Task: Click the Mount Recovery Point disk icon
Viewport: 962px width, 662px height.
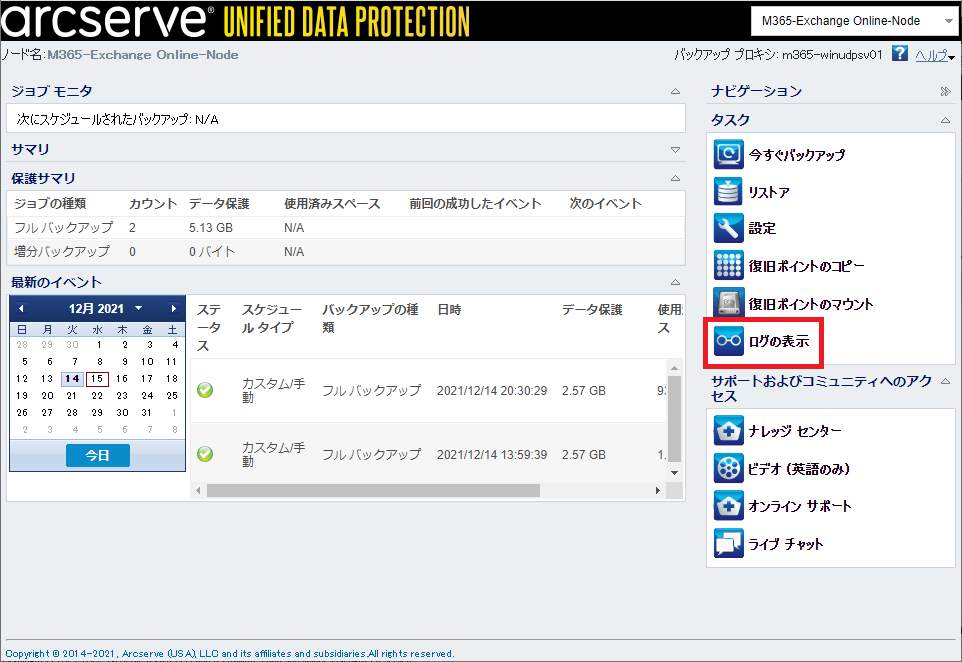Action: pos(728,303)
